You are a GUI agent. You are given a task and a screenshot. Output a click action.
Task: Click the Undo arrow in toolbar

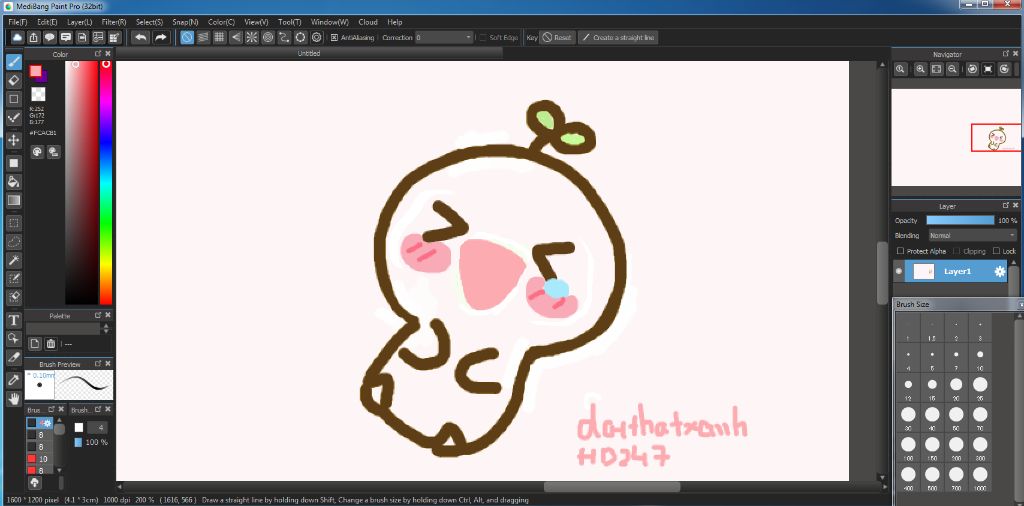click(140, 37)
